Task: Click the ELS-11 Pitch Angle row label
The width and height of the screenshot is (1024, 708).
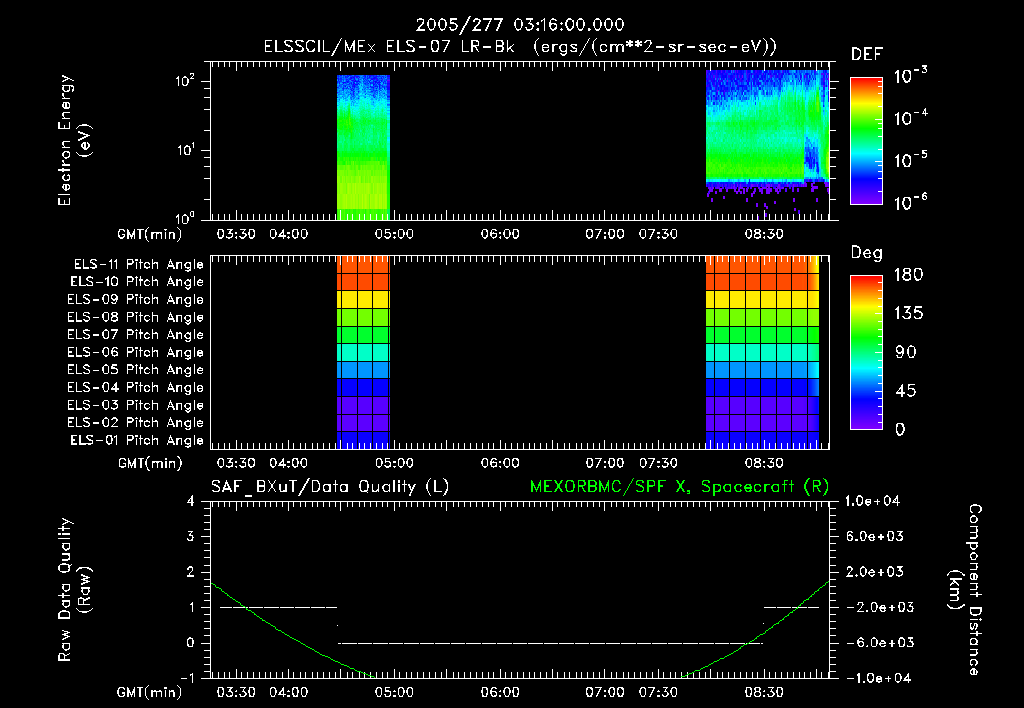Action: click(x=138, y=265)
